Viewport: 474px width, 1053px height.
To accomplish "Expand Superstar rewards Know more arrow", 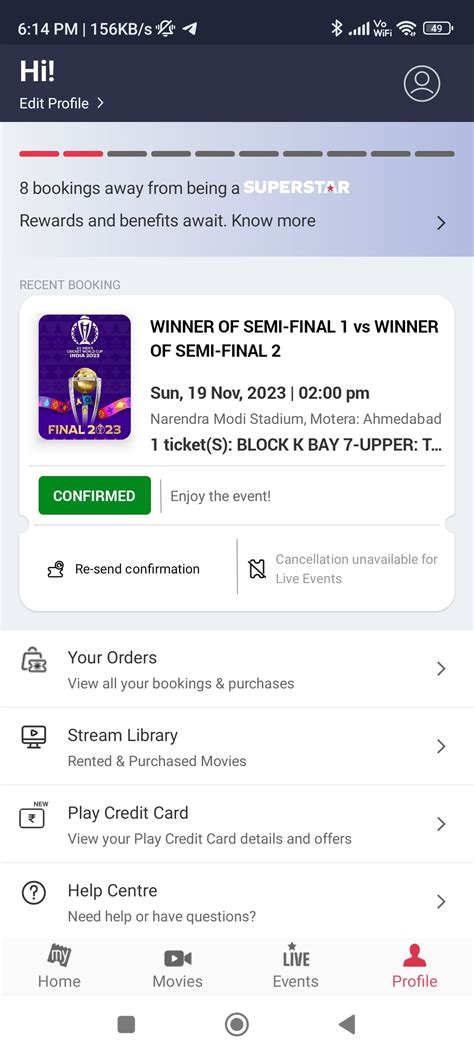I will coord(441,223).
